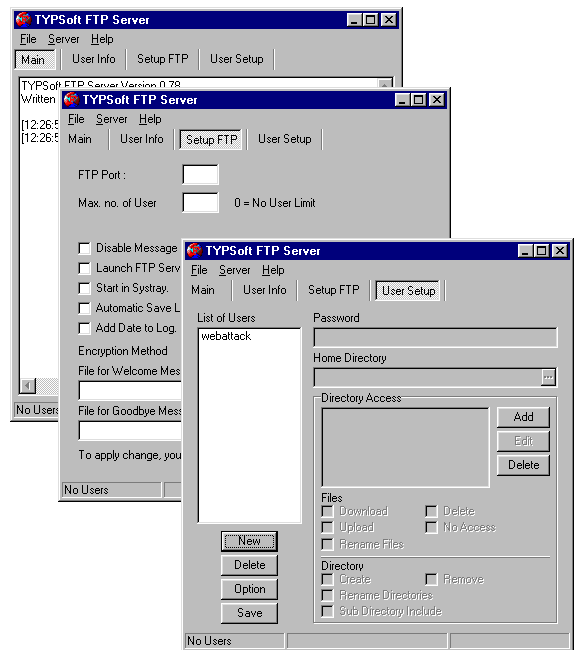Switch to User Setup tab in back window
This screenshot has width=580, height=650.
236,59
